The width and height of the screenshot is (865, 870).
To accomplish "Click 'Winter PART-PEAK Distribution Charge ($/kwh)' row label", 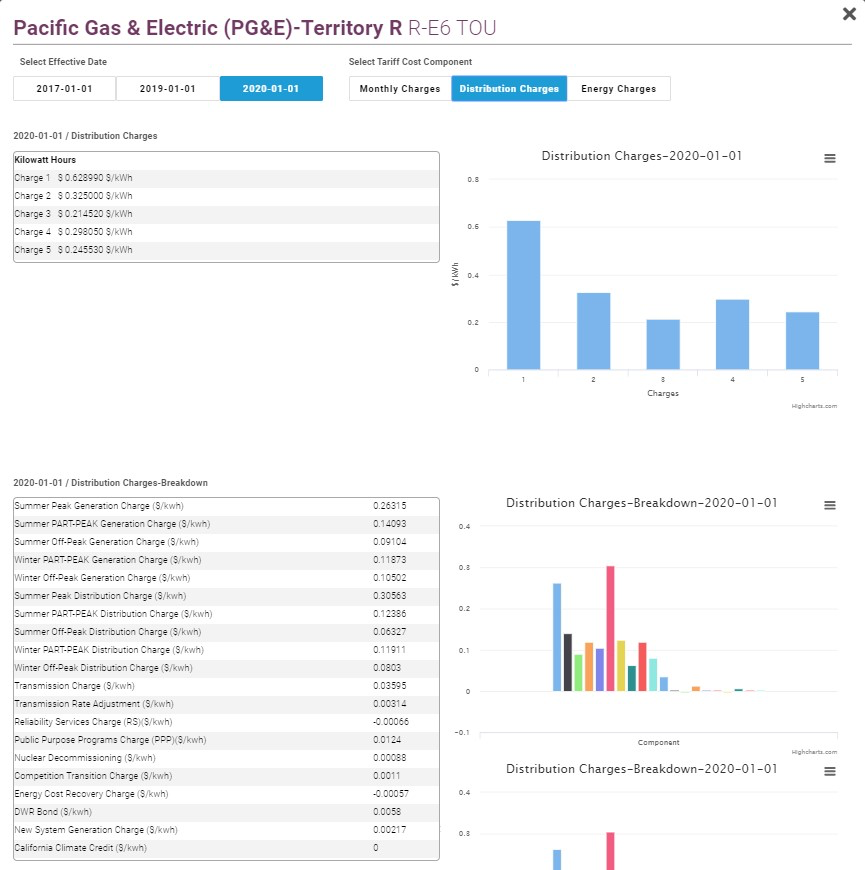I will [x=109, y=650].
